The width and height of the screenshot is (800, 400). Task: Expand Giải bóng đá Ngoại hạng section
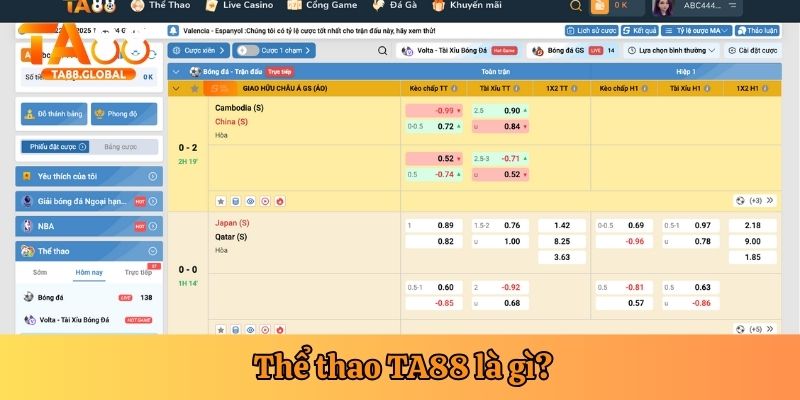point(89,201)
